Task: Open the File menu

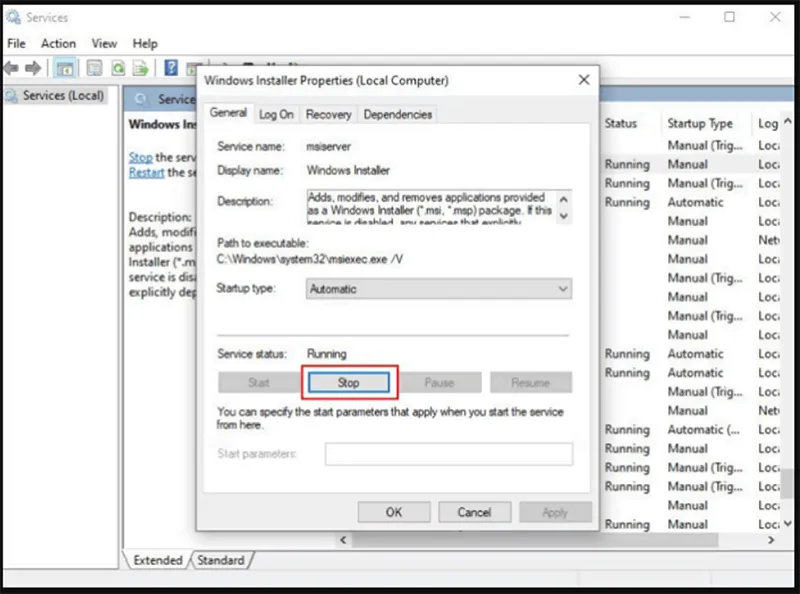Action: click(16, 43)
